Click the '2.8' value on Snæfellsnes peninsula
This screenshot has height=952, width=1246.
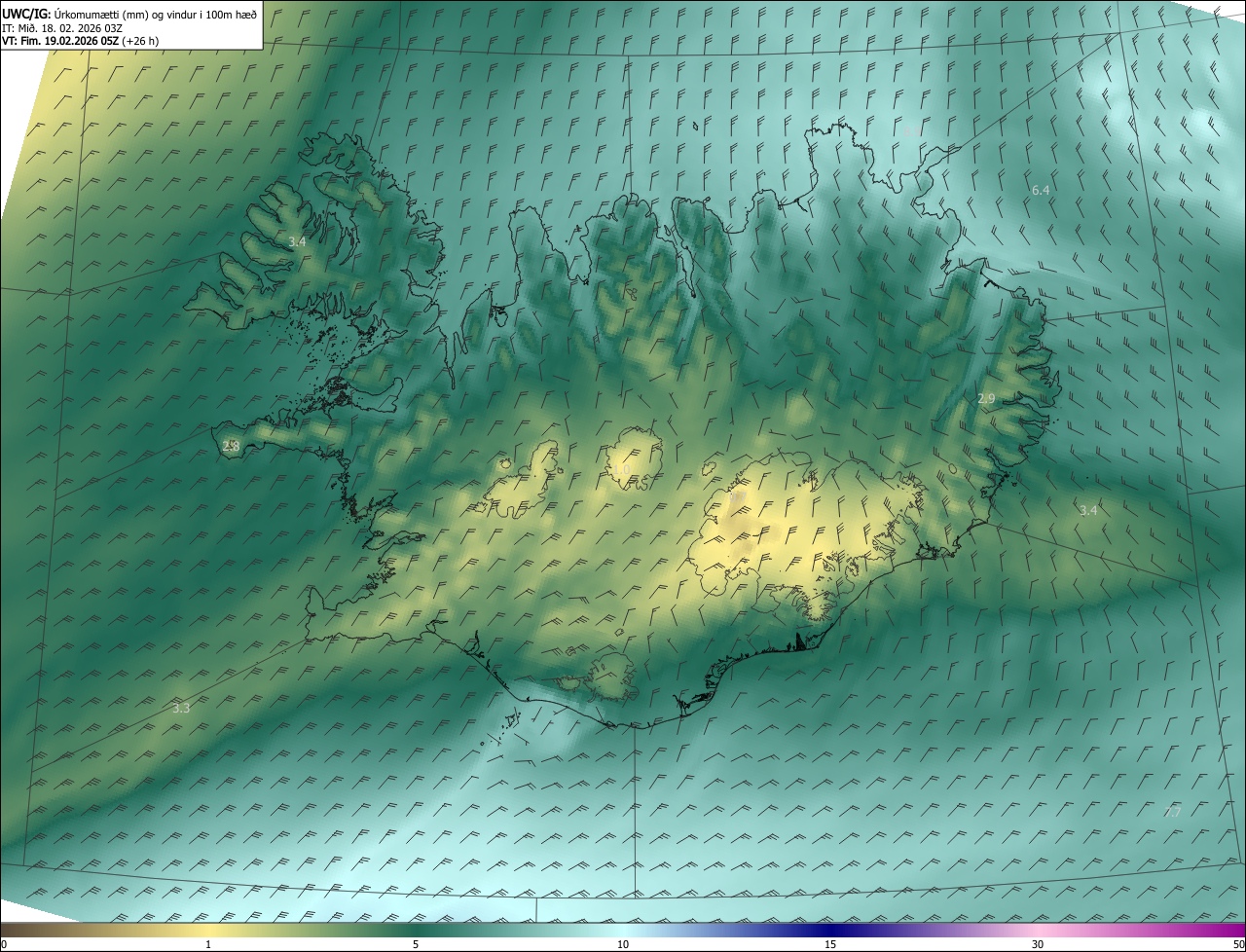[231, 446]
